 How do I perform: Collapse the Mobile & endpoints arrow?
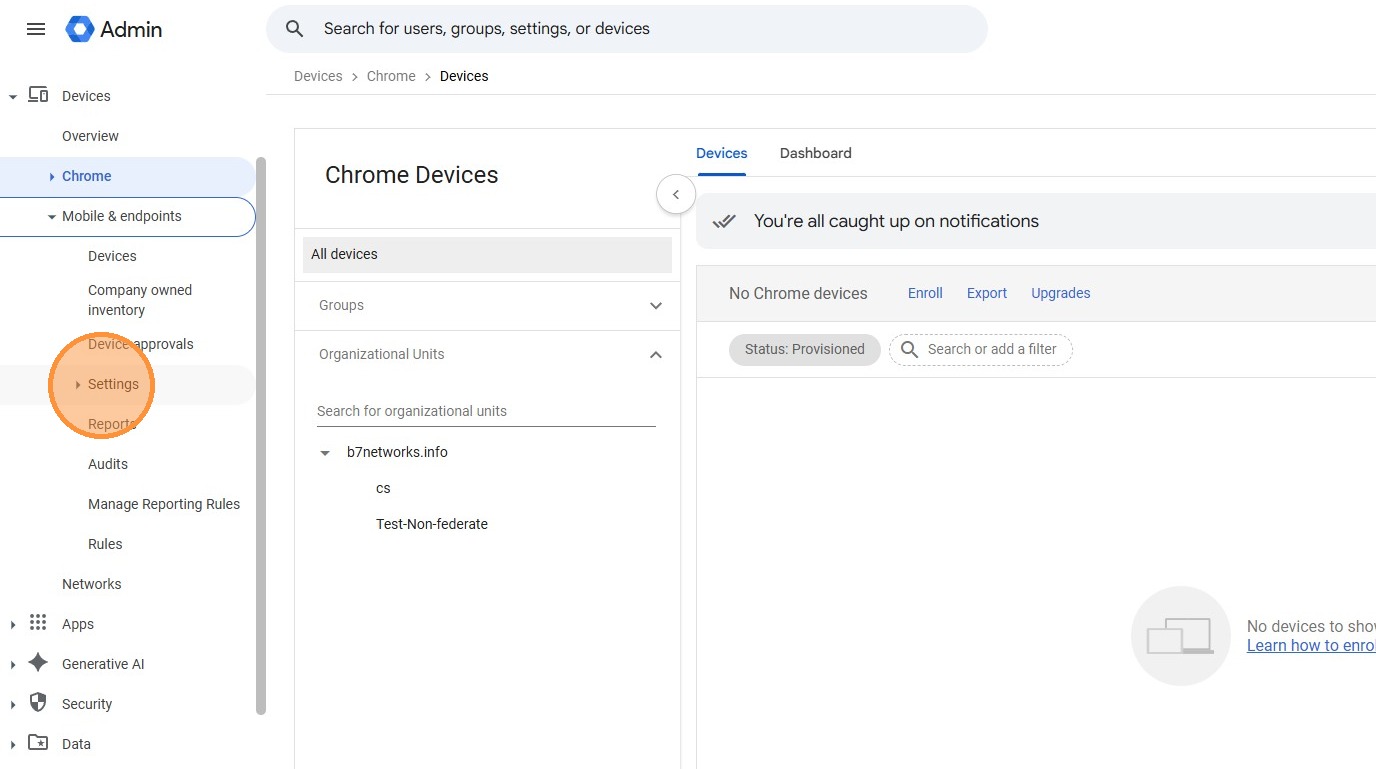point(52,217)
